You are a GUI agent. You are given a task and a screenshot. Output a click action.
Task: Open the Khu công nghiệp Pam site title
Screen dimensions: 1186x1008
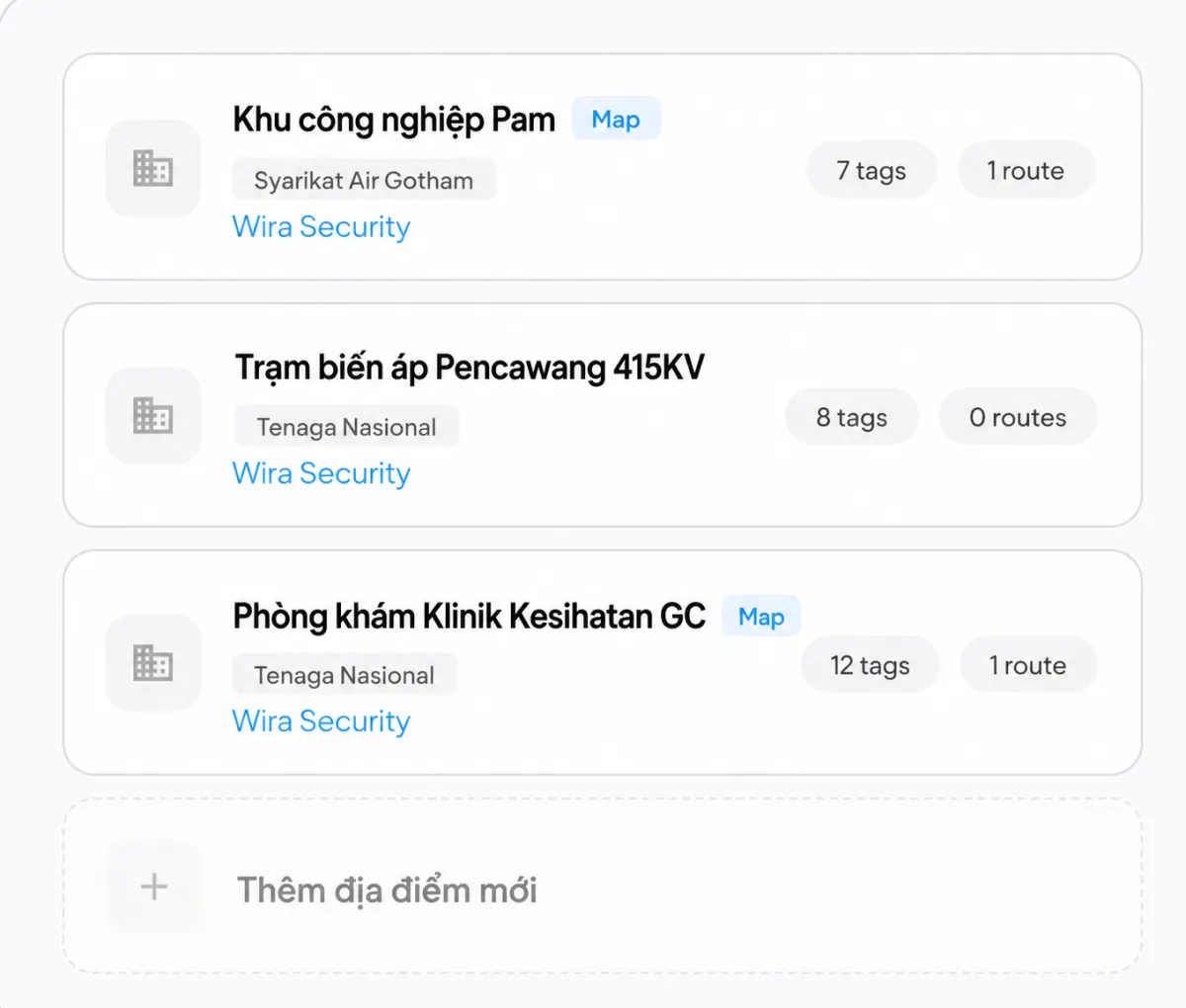point(393,120)
